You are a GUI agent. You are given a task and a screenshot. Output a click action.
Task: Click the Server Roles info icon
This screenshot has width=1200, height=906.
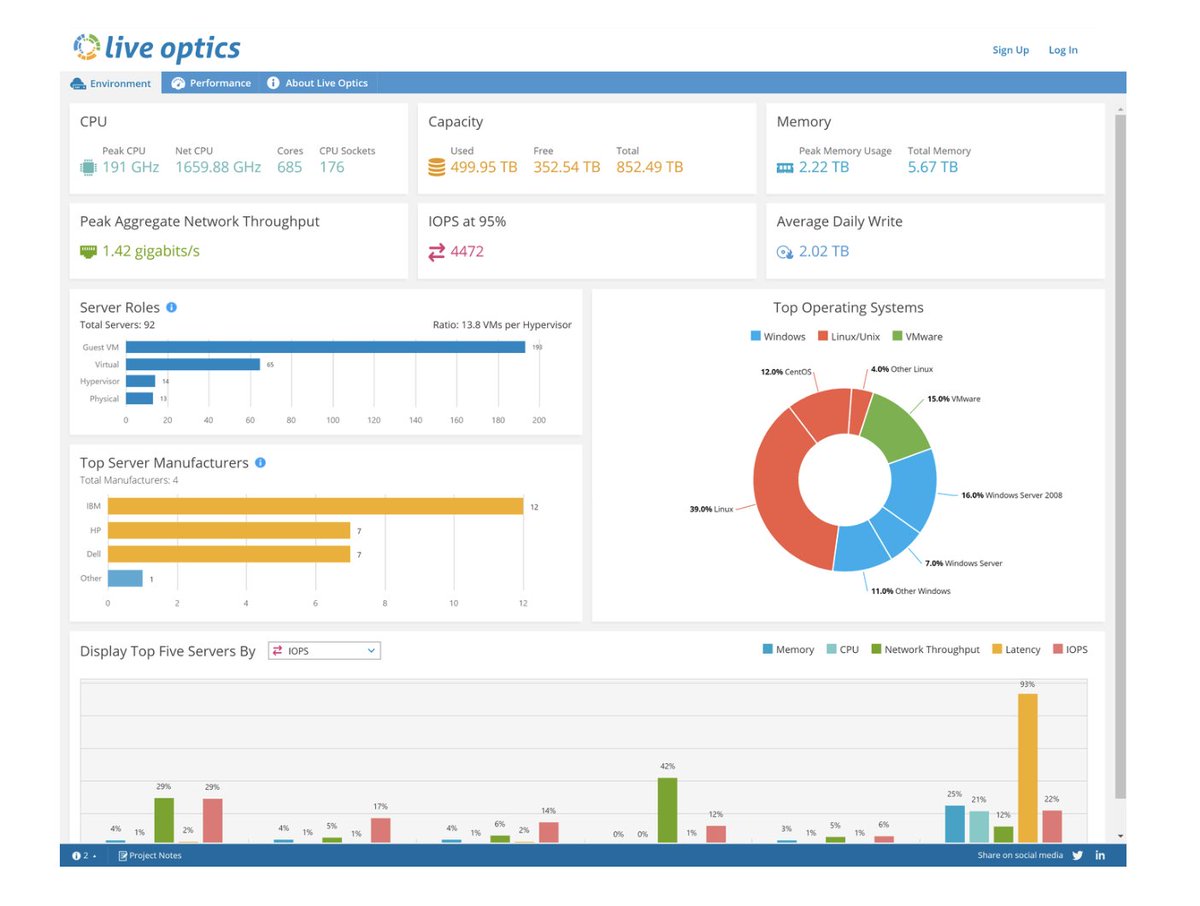tap(172, 307)
